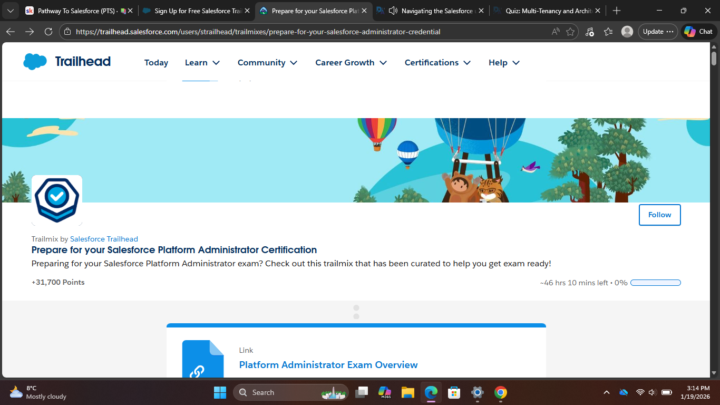Open the Windows Start menu
The width and height of the screenshot is (720, 405).
[220, 393]
